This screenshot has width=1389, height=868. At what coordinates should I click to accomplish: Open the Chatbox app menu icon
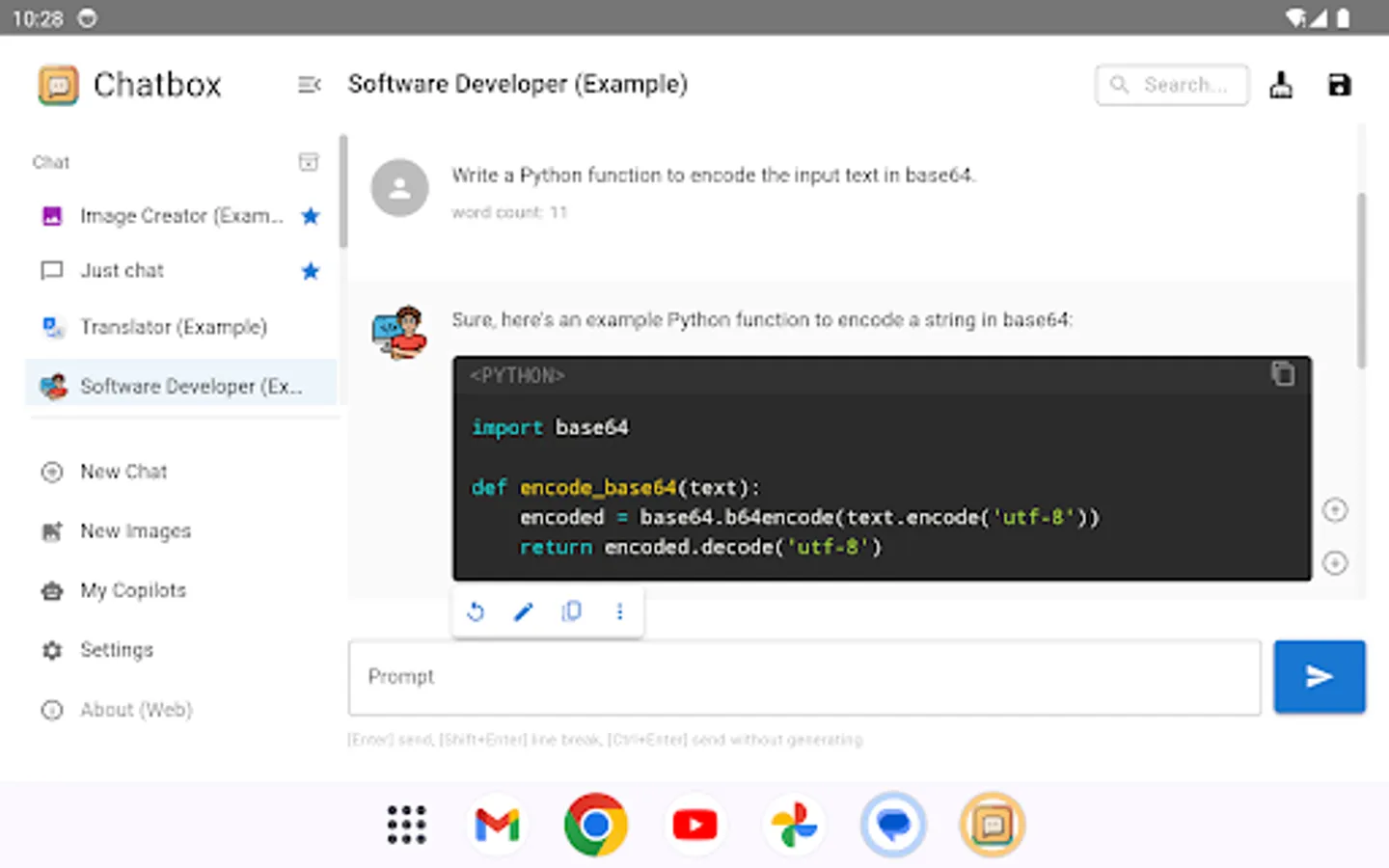click(58, 85)
